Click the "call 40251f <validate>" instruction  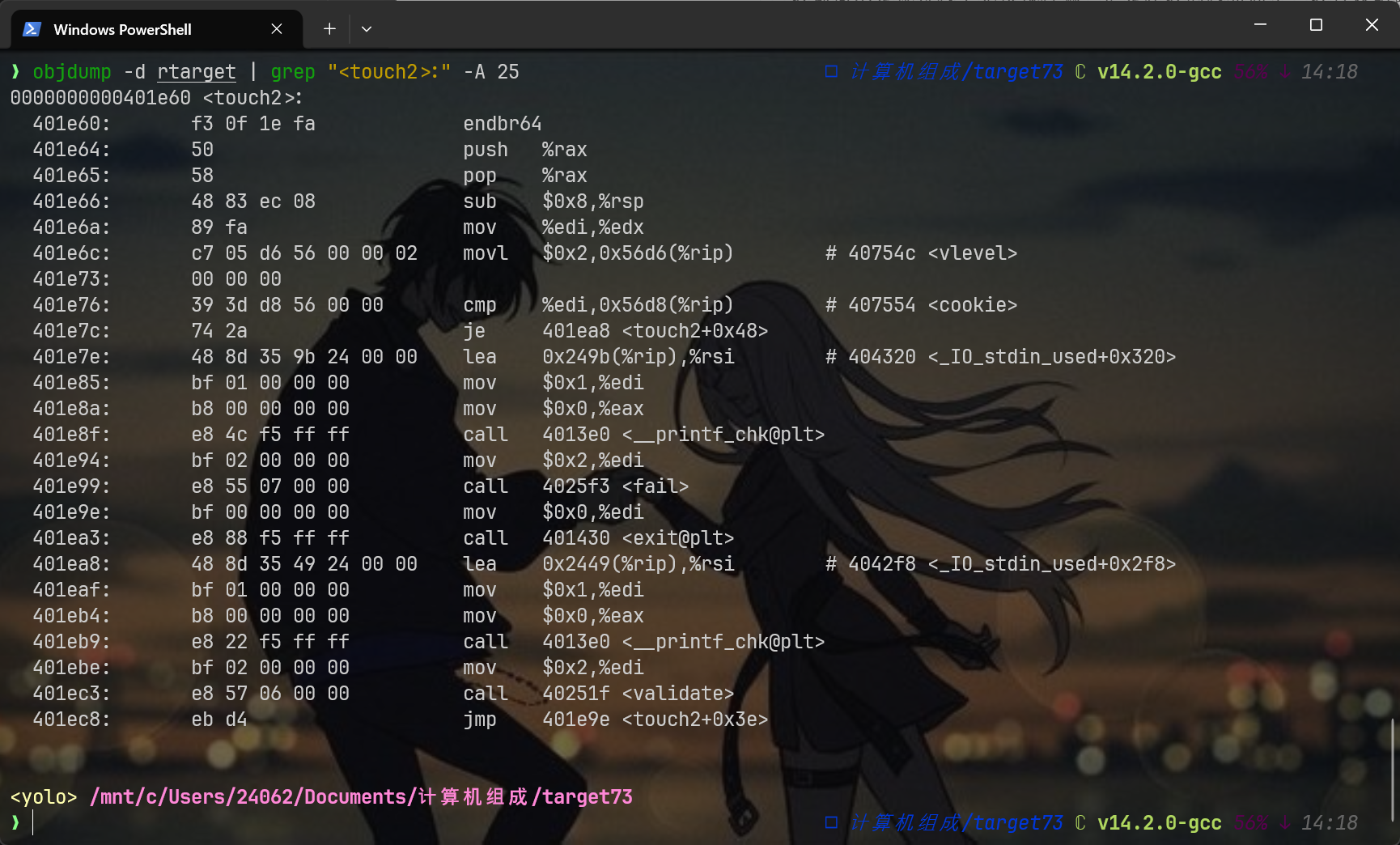coord(599,694)
